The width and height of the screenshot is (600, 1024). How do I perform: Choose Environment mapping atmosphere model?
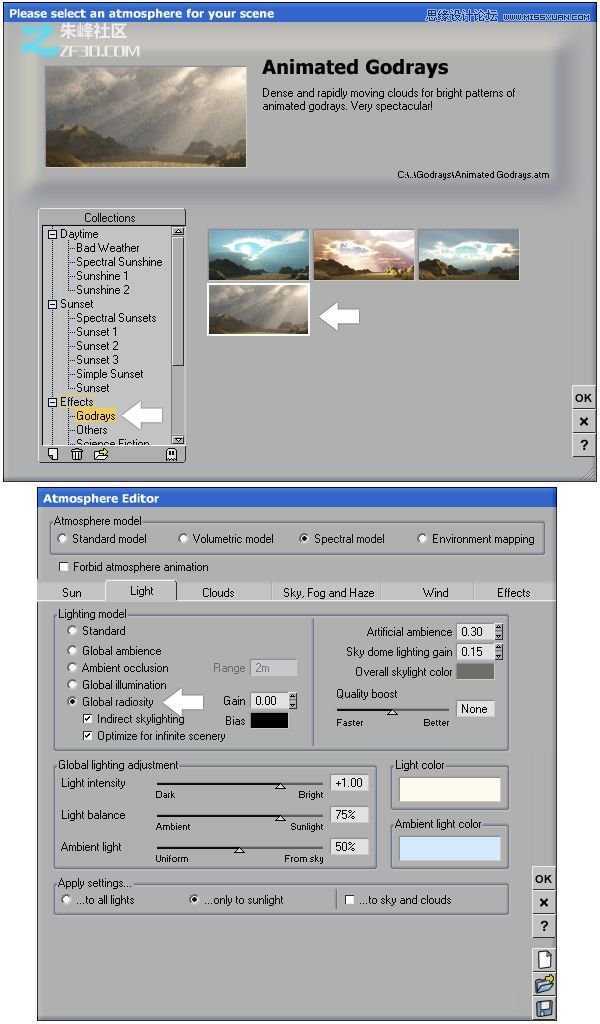[422, 539]
